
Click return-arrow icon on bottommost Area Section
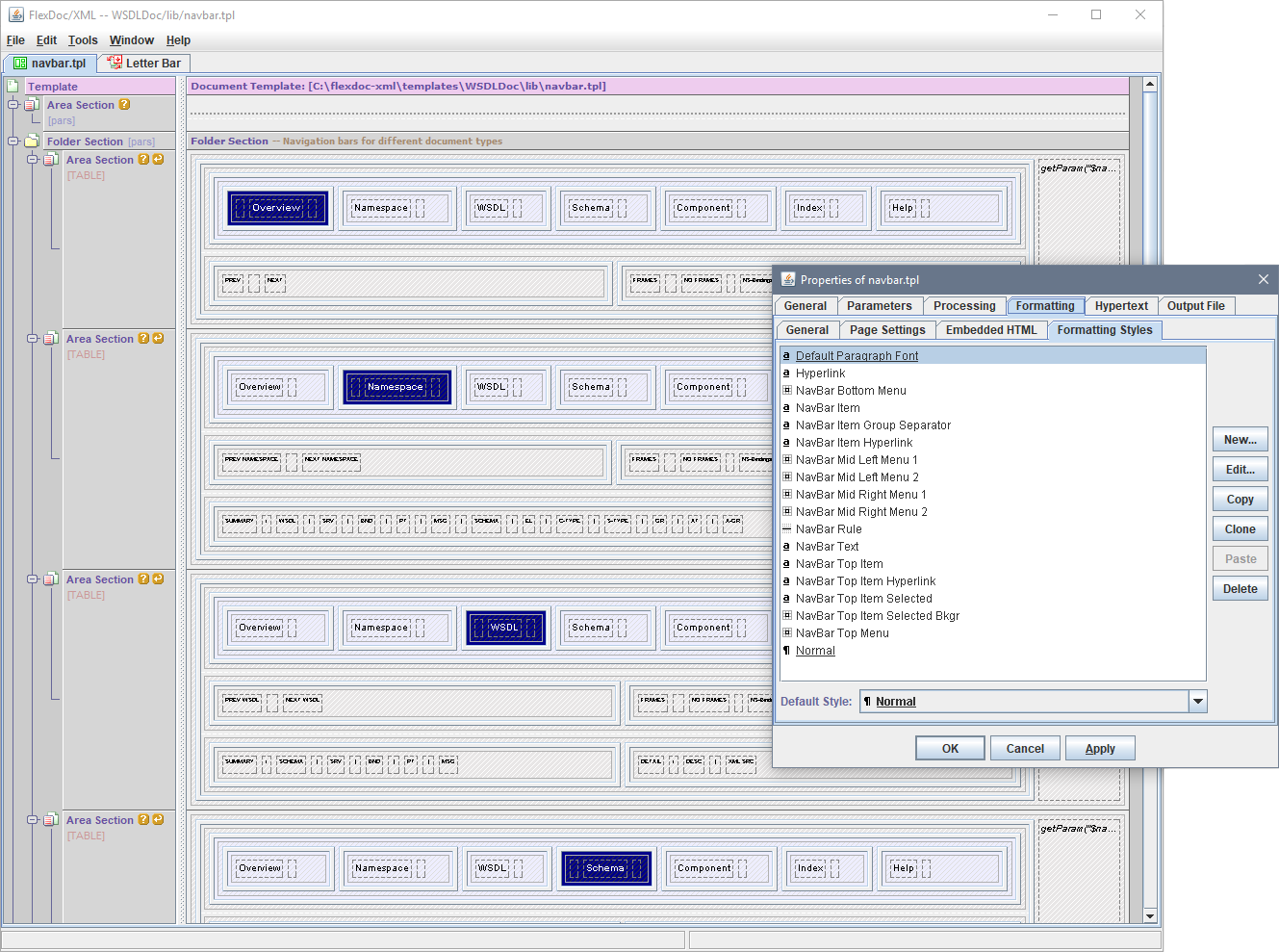coord(158,820)
